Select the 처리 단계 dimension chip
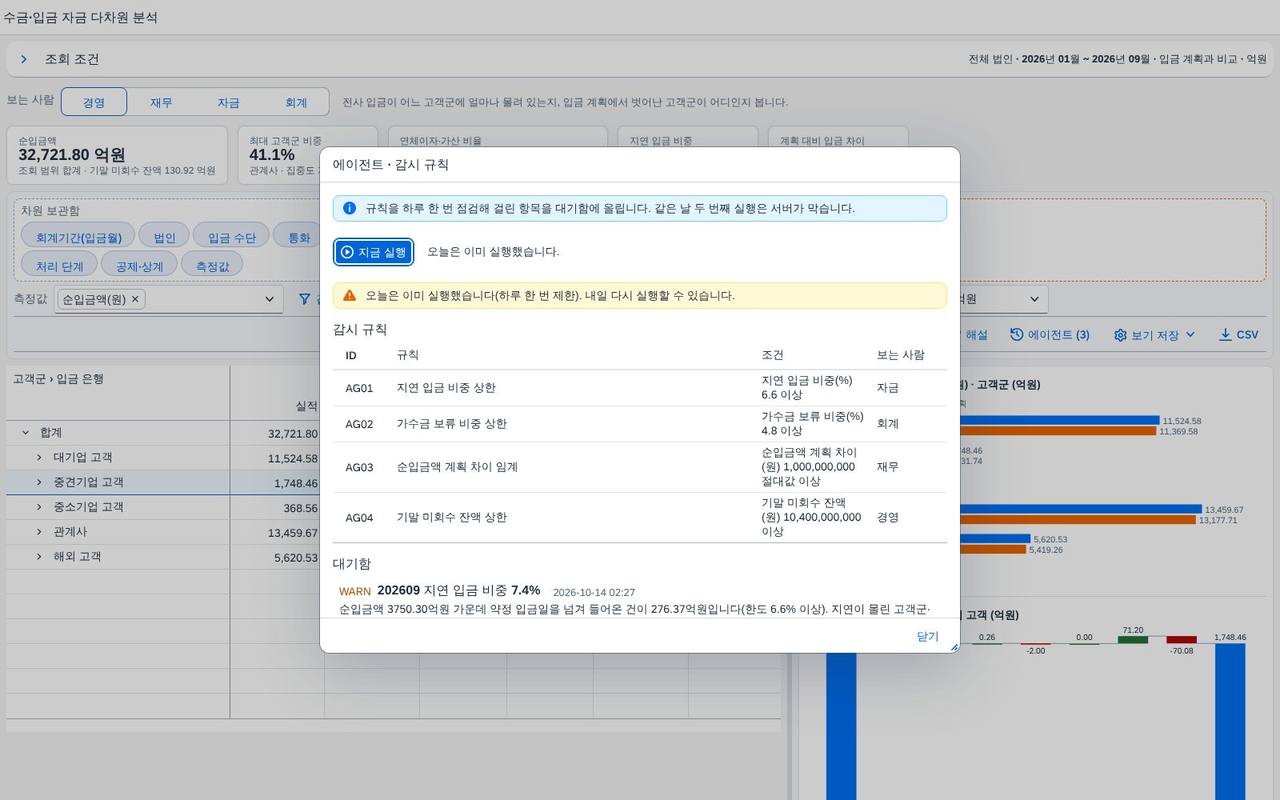Image resolution: width=1280 pixels, height=800 pixels. [60, 266]
